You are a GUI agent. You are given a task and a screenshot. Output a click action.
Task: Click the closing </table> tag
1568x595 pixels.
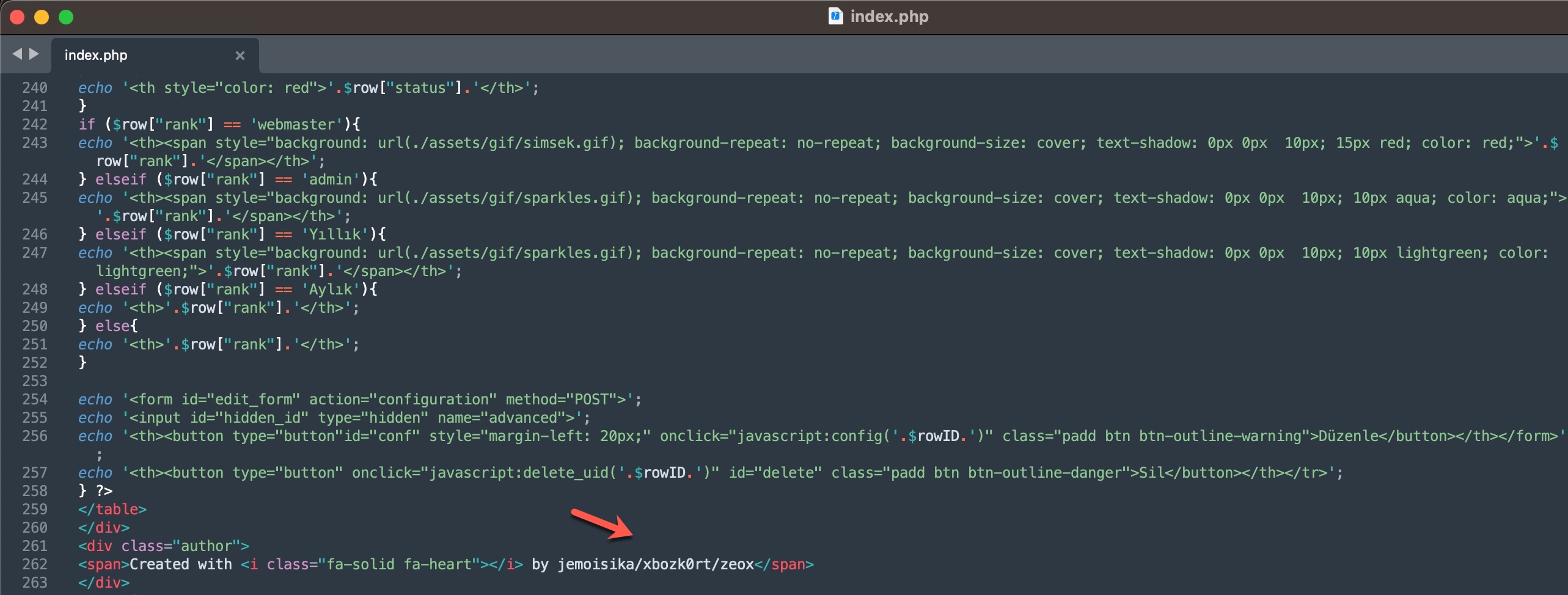pyautogui.click(x=112, y=509)
